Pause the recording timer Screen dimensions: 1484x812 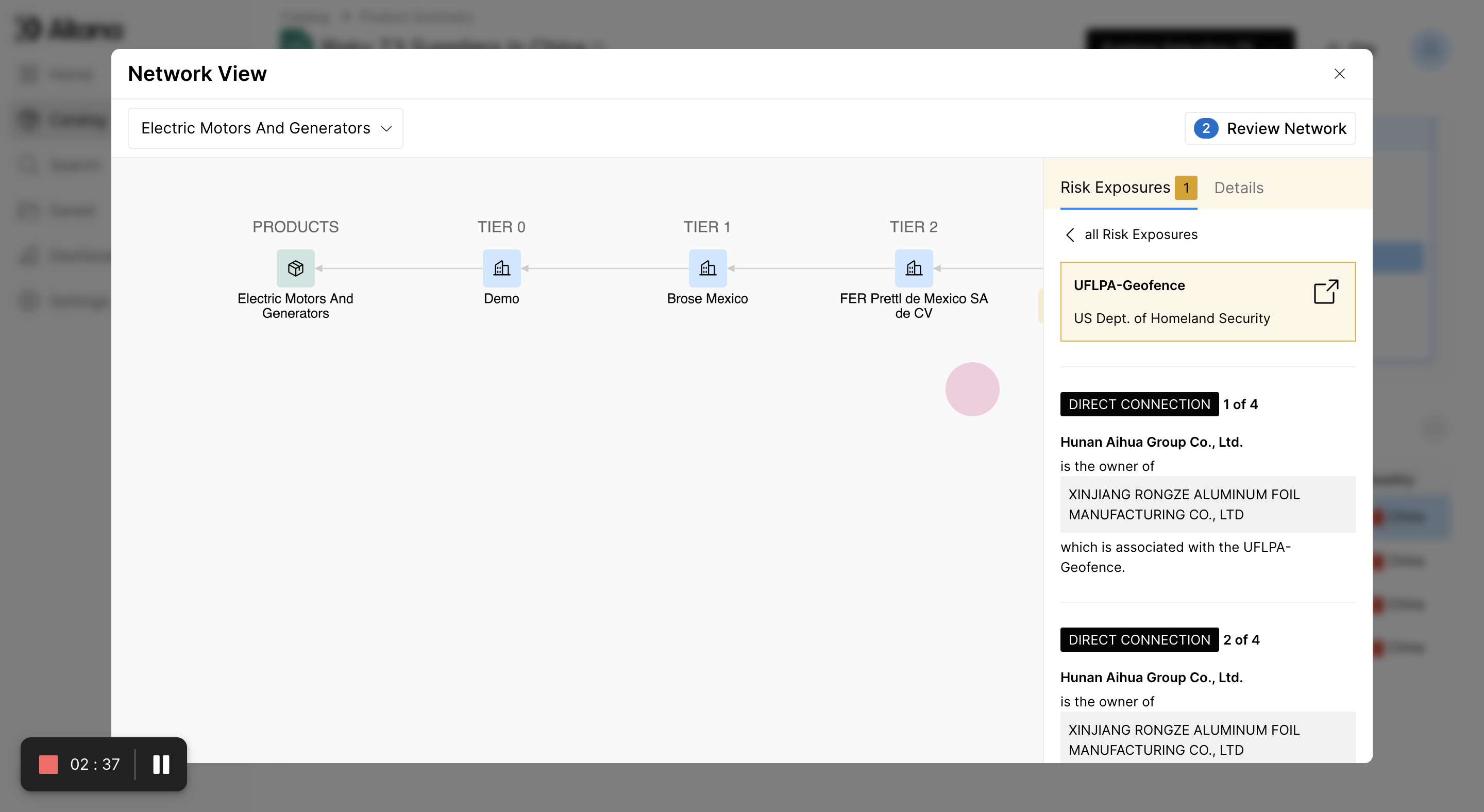tap(161, 764)
